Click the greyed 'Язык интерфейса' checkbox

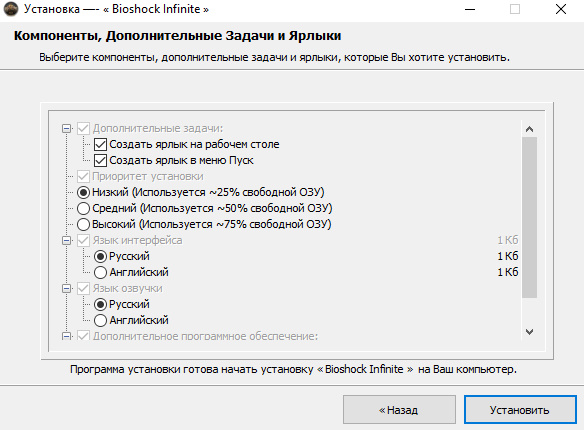tap(83, 241)
